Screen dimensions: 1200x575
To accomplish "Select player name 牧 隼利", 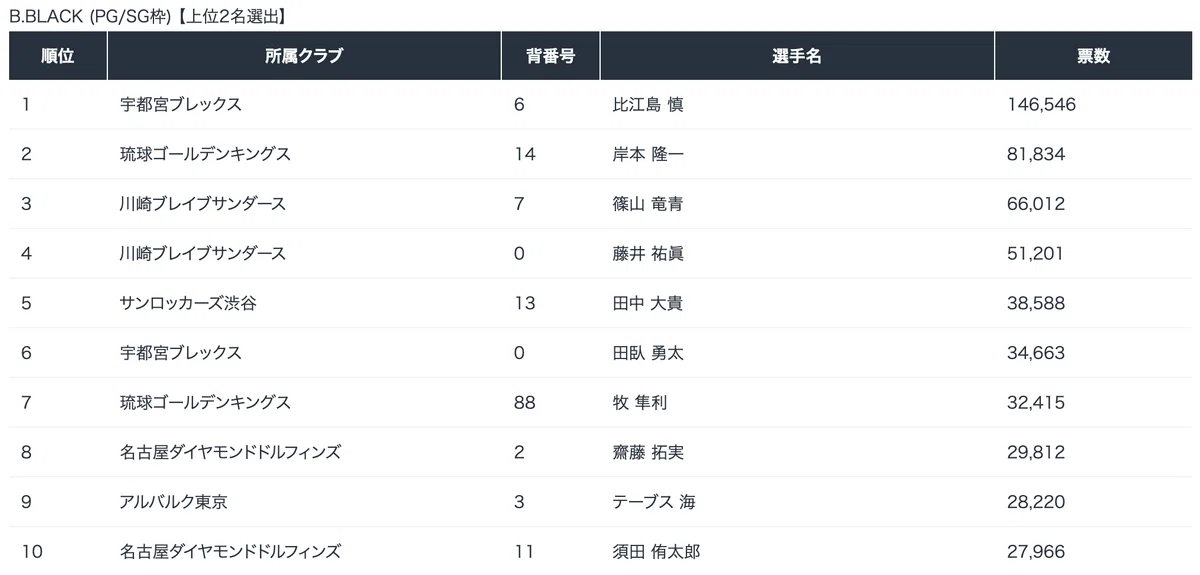I will (639, 403).
